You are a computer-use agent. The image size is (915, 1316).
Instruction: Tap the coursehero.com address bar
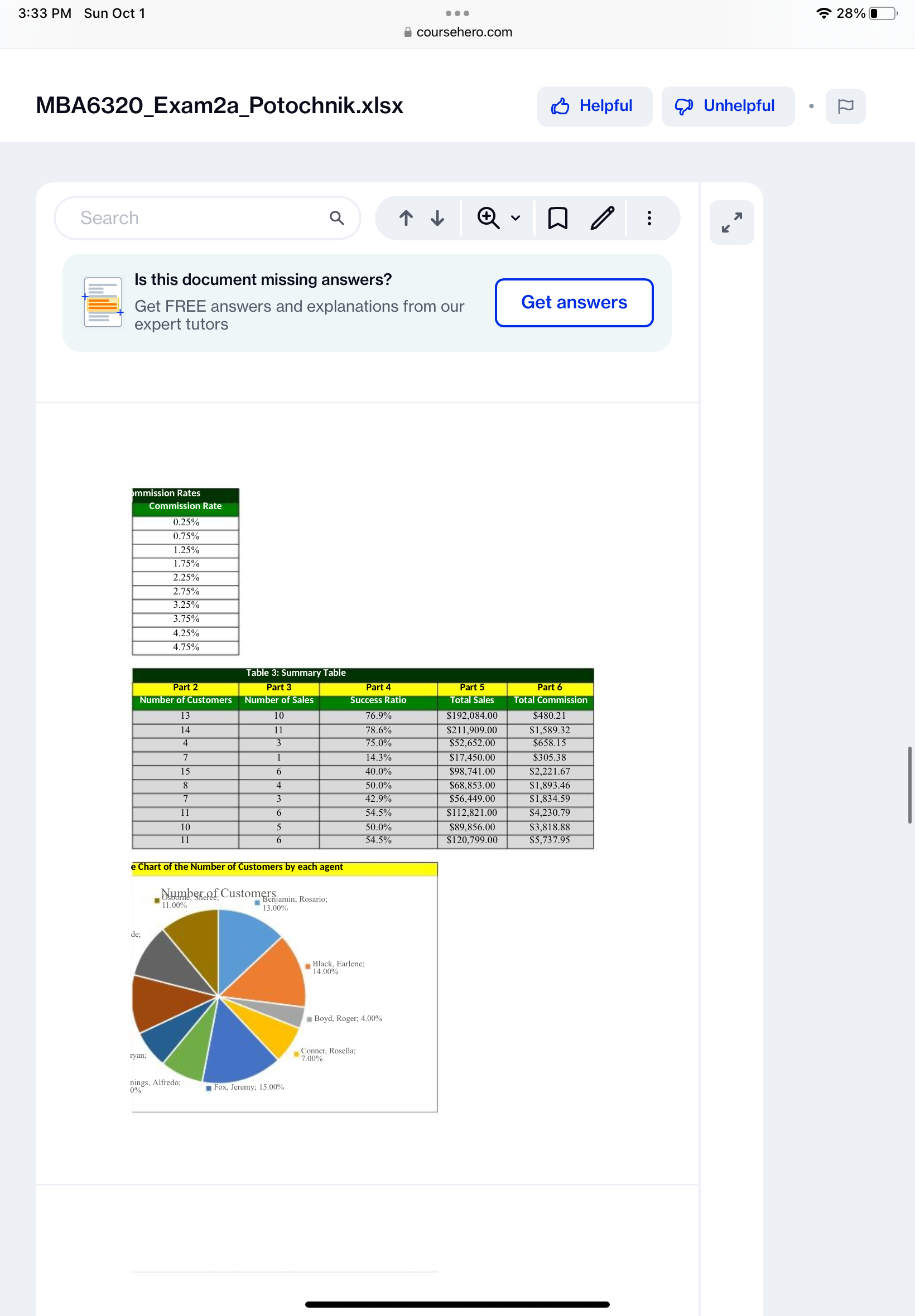pos(458,32)
